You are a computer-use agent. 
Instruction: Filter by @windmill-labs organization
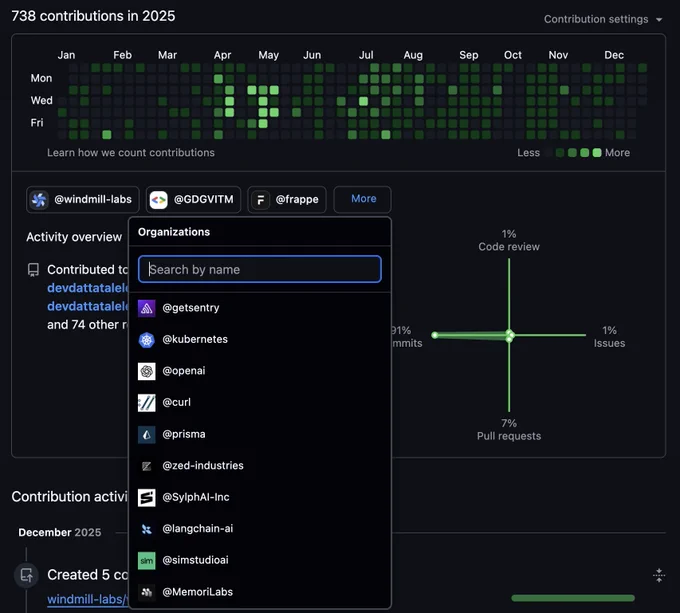click(83, 199)
